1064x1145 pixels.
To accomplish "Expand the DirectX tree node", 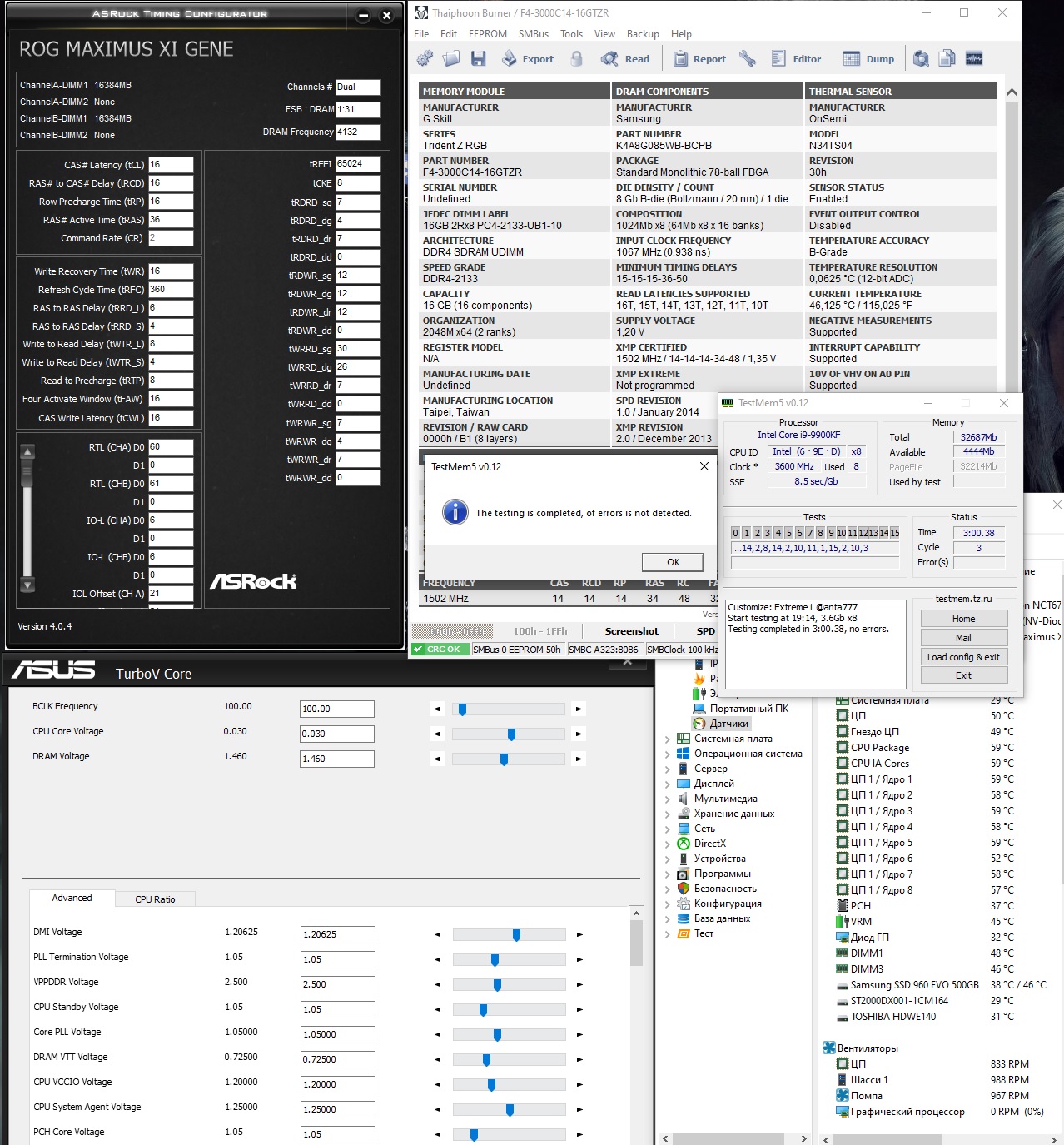I will pos(668,844).
